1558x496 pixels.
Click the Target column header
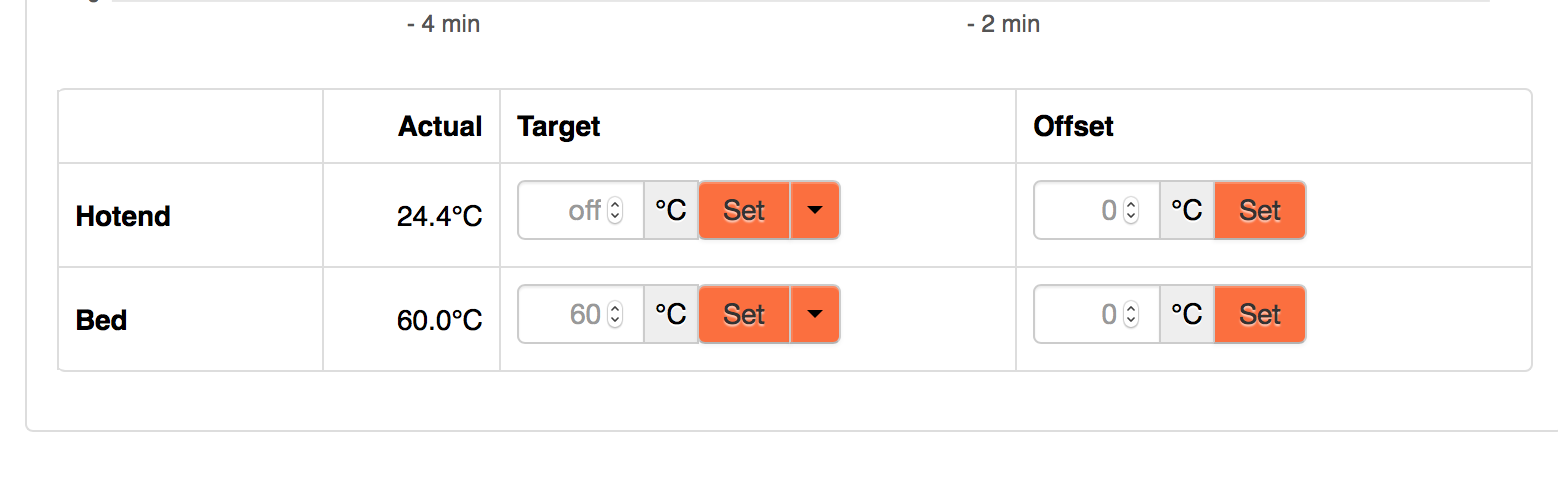(558, 126)
